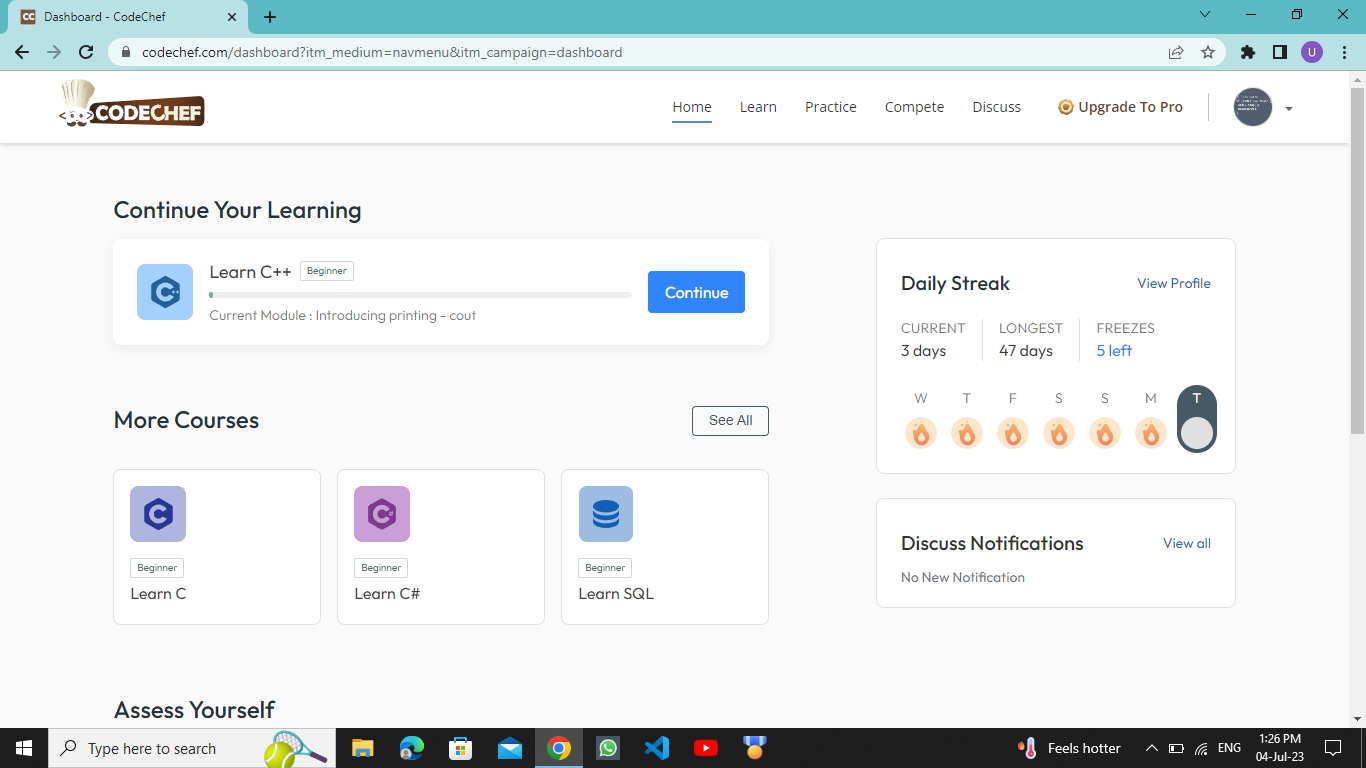This screenshot has width=1366, height=768.
Task: Open View all discuss notifications
Action: [x=1187, y=543]
